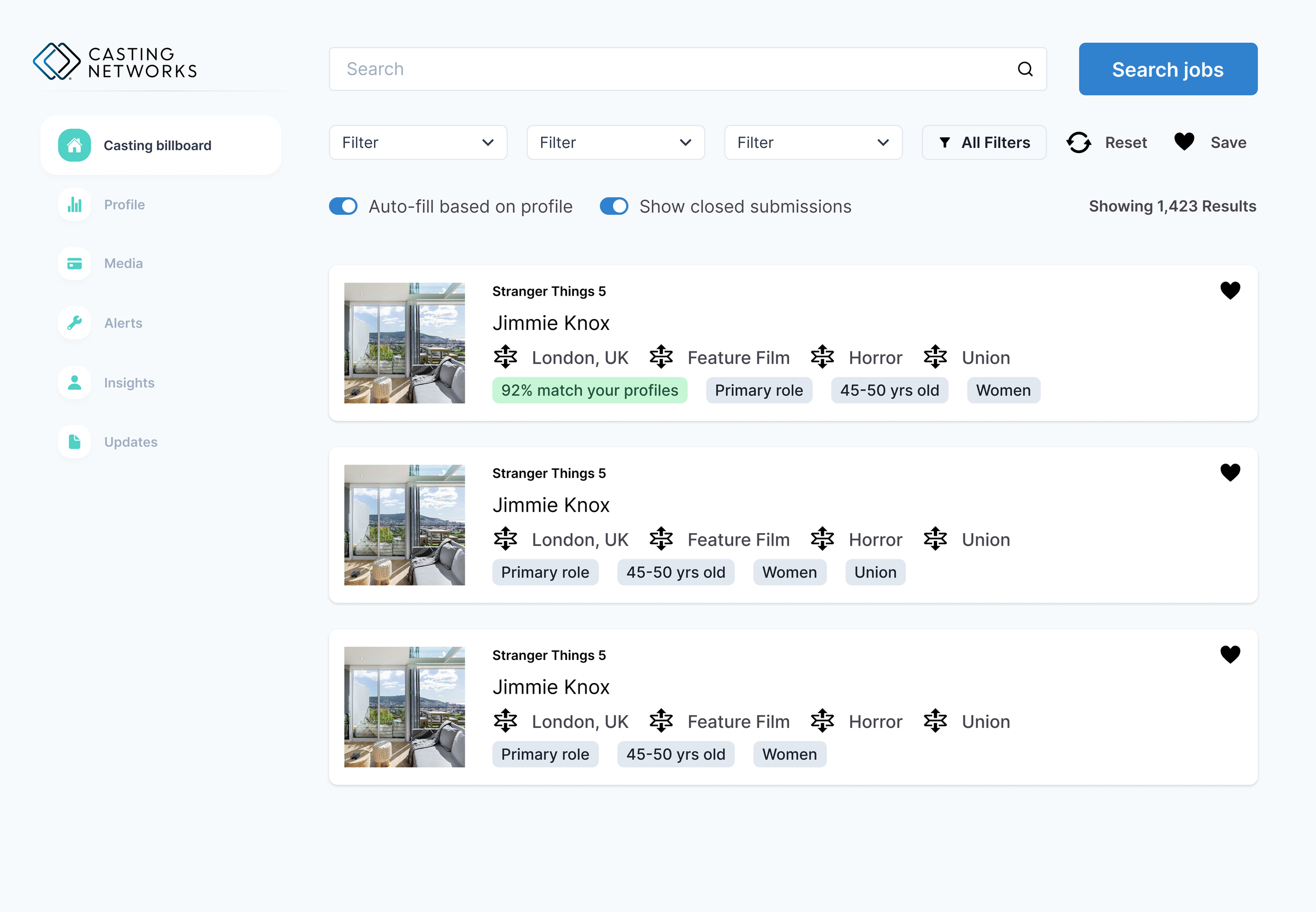This screenshot has width=1316, height=912.
Task: Expand the second Filter dropdown
Action: (x=615, y=142)
